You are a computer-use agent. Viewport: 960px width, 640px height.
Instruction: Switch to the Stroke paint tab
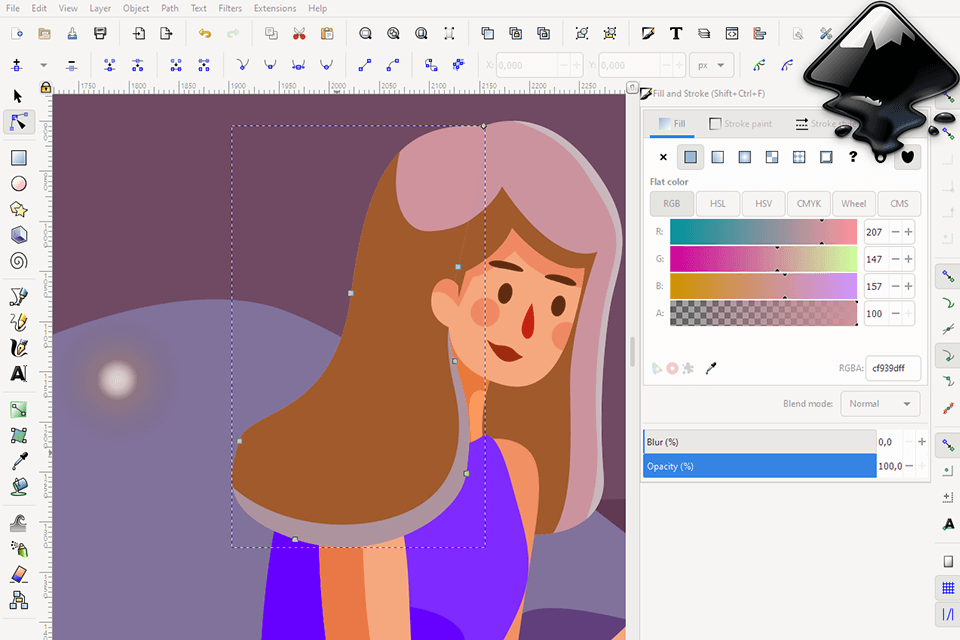tap(740, 124)
